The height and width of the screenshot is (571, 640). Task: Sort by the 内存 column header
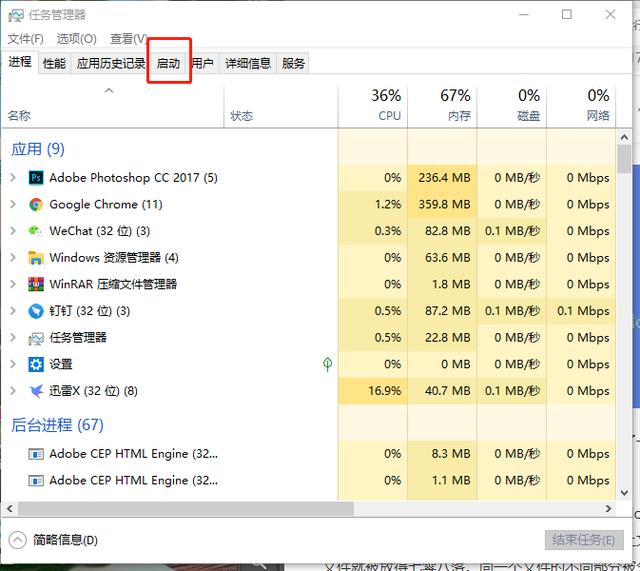coord(442,107)
